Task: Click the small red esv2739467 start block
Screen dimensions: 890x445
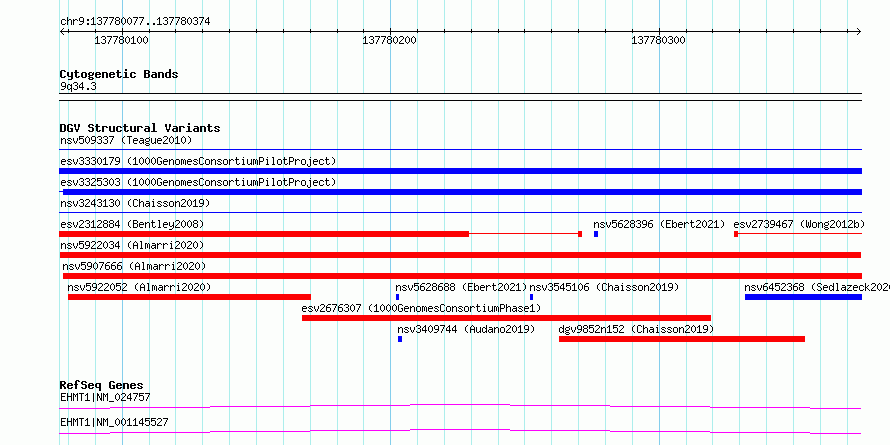Action: (x=736, y=234)
